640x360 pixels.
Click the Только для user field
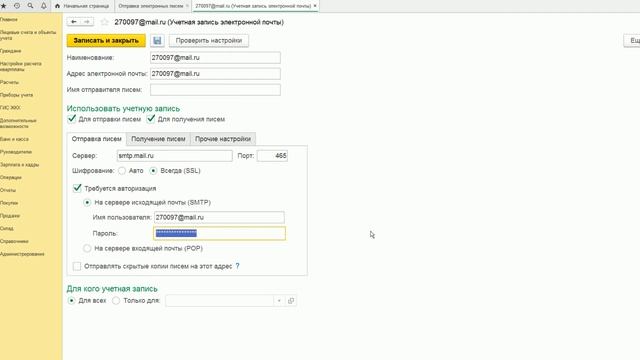pyautogui.click(x=220, y=301)
